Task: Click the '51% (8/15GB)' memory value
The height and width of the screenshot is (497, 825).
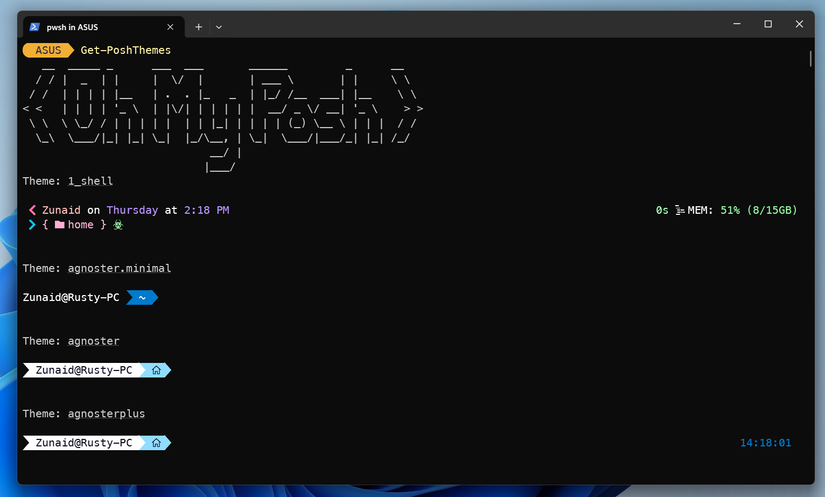Action: pos(759,210)
